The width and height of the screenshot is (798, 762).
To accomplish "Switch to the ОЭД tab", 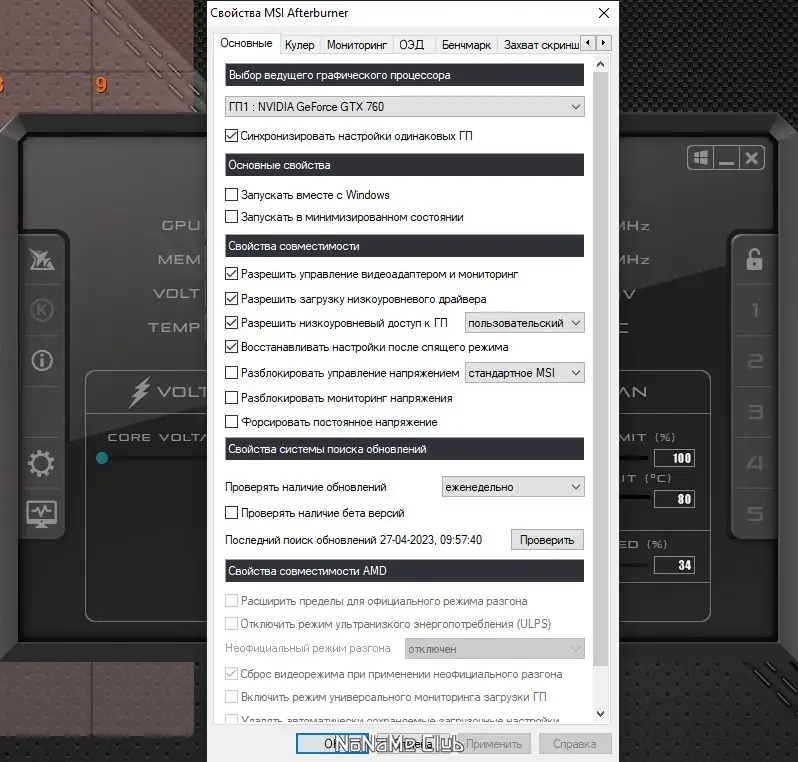I will tap(412, 45).
